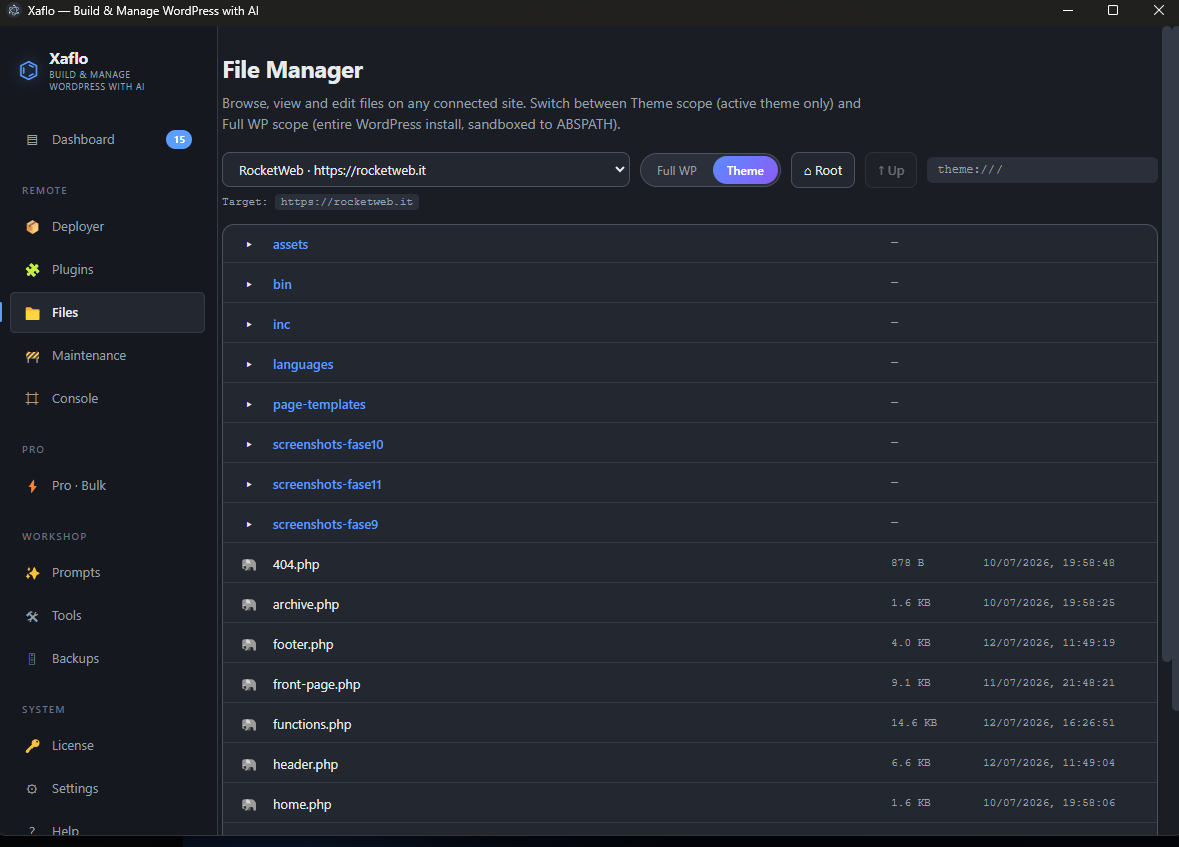The image size is (1179, 847).
Task: Expand the screenshots-fase9 folder arrow
Action: (x=249, y=524)
